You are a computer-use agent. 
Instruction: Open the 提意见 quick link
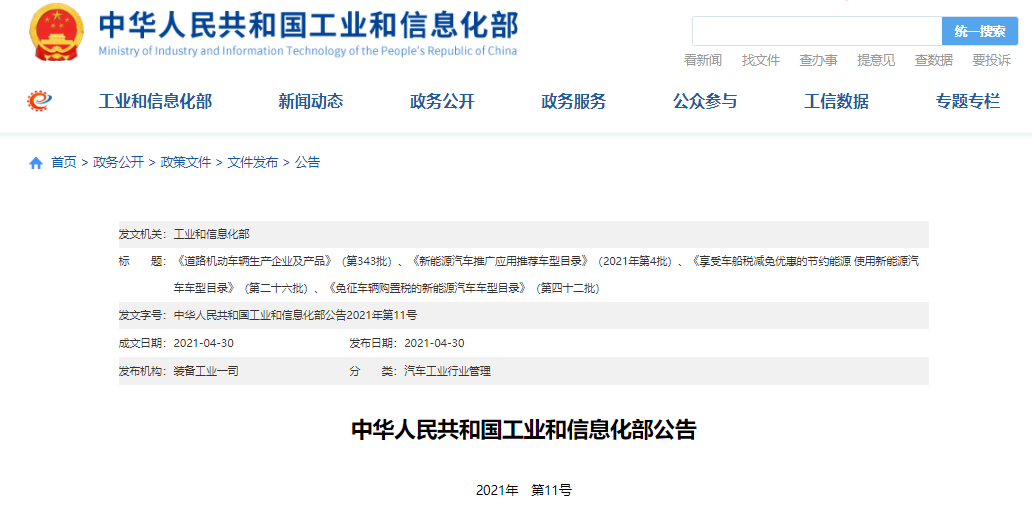point(876,61)
